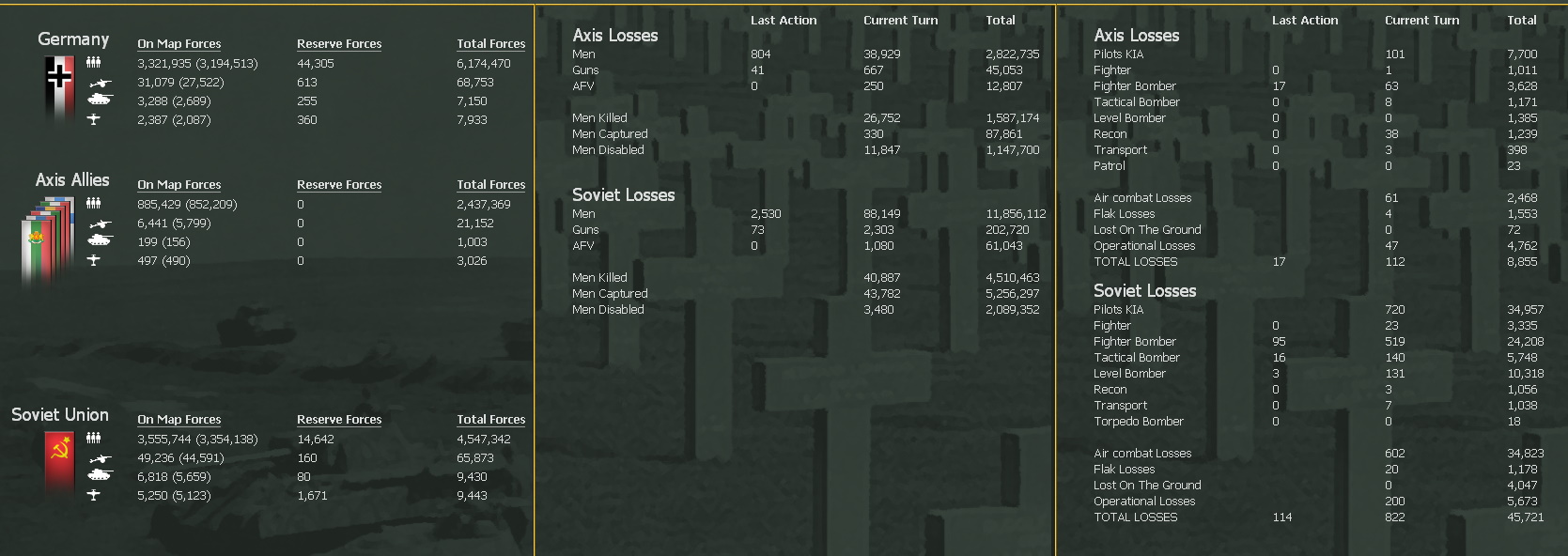Click Soviet Union men (soldiers) icon

point(93,439)
